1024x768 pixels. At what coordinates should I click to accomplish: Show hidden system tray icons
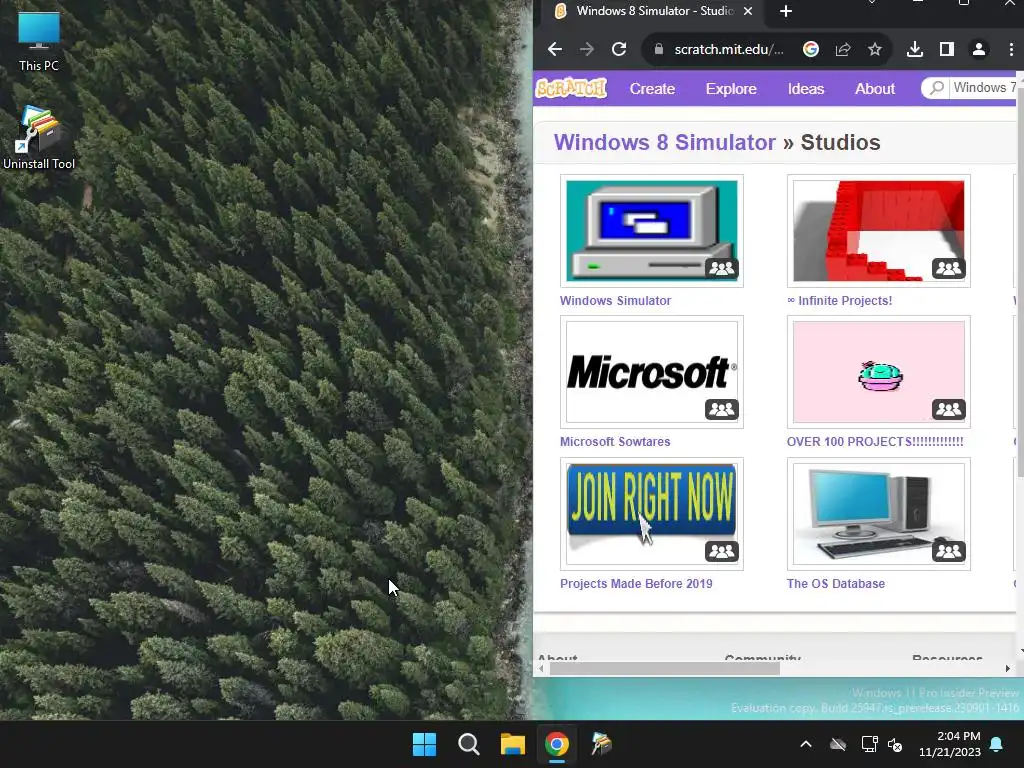coord(806,744)
